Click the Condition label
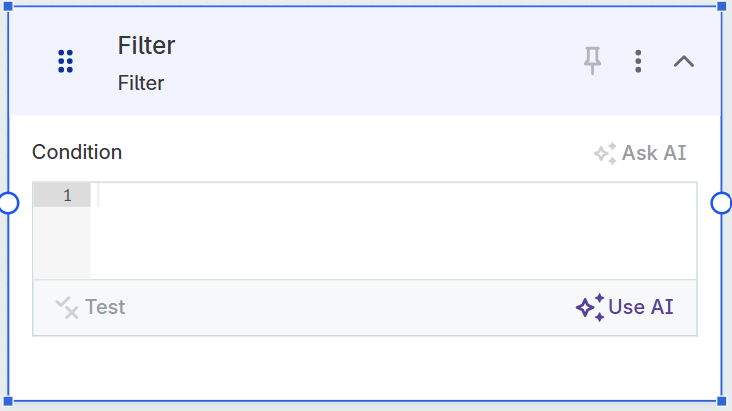Image resolution: width=732 pixels, height=411 pixels. coord(77,152)
